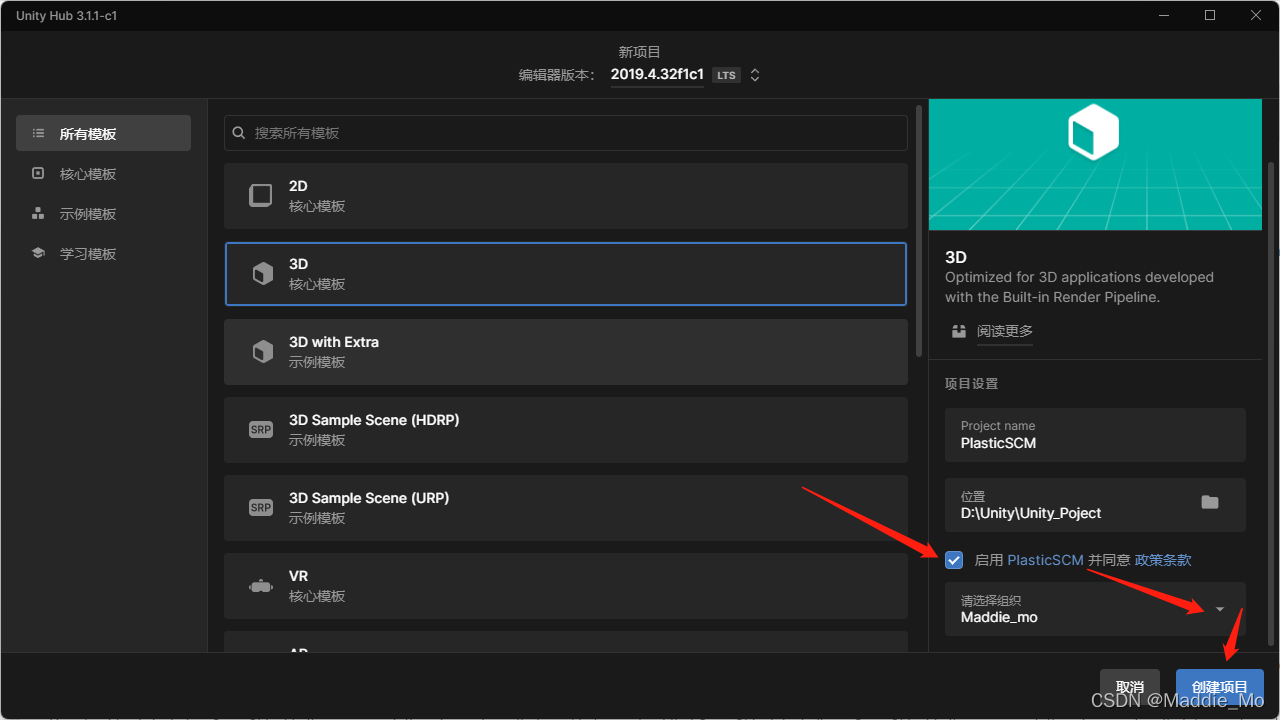This screenshot has height=720, width=1280.
Task: Open the PlasticSCM link
Action: tap(1045, 560)
